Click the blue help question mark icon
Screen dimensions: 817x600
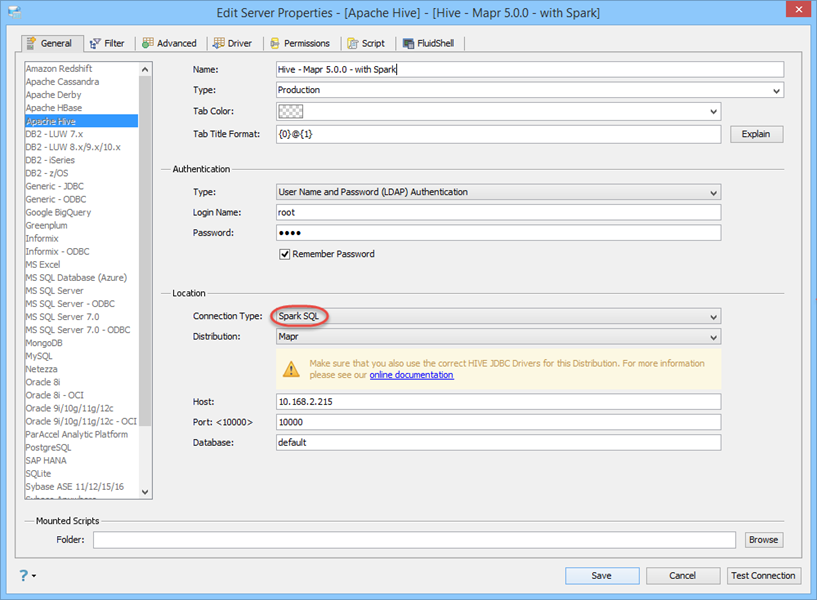pyautogui.click(x=23, y=576)
